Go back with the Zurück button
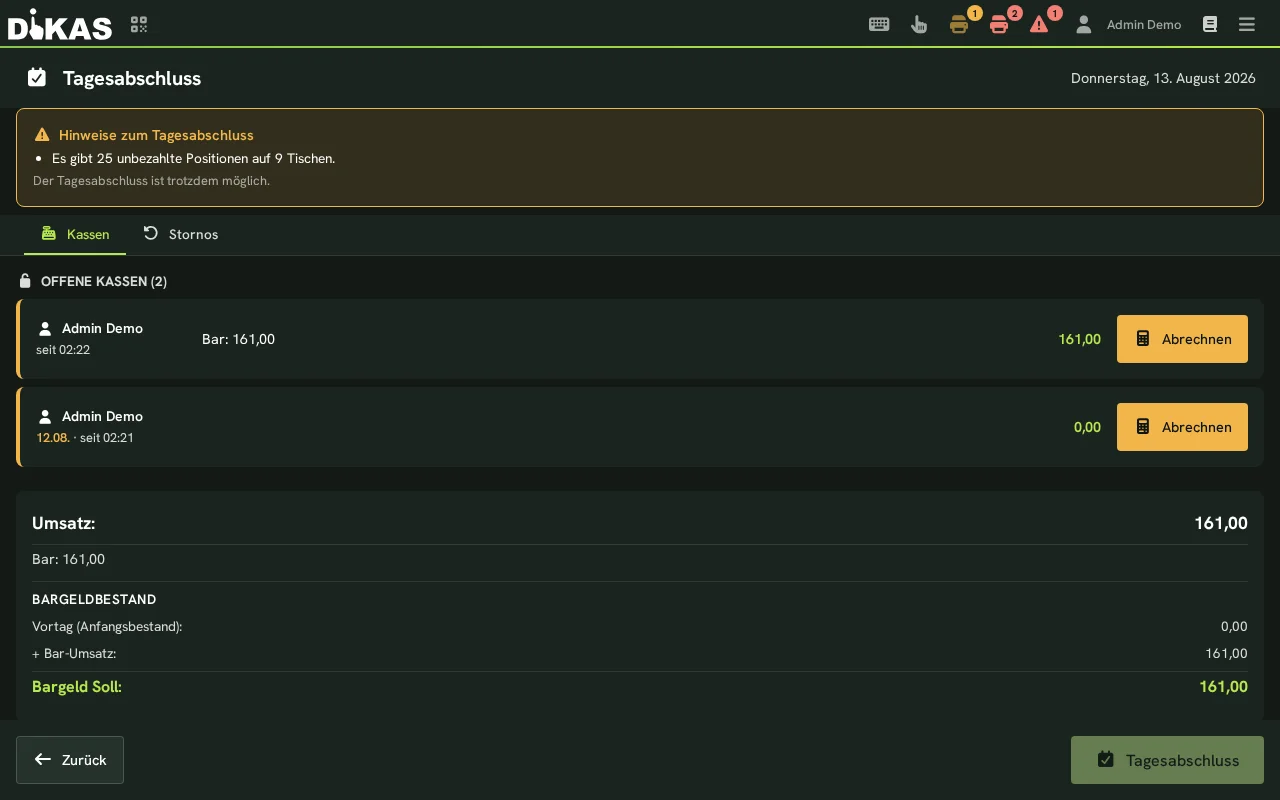1280x800 pixels. tap(70, 760)
